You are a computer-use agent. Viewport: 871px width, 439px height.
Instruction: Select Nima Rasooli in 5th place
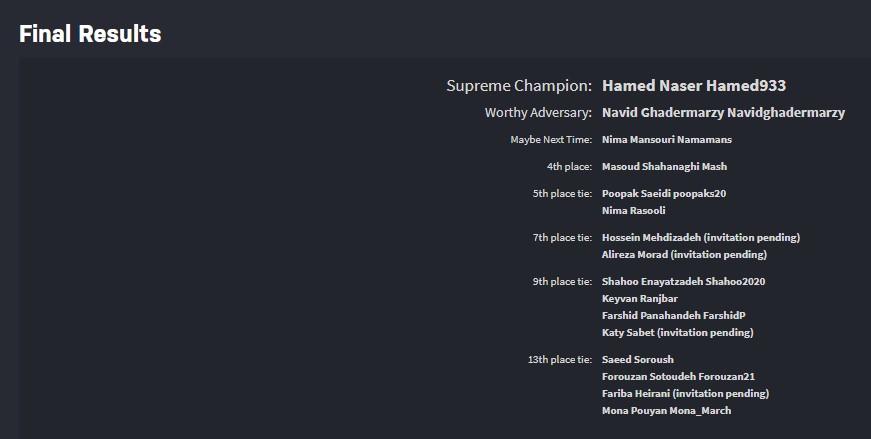633,211
